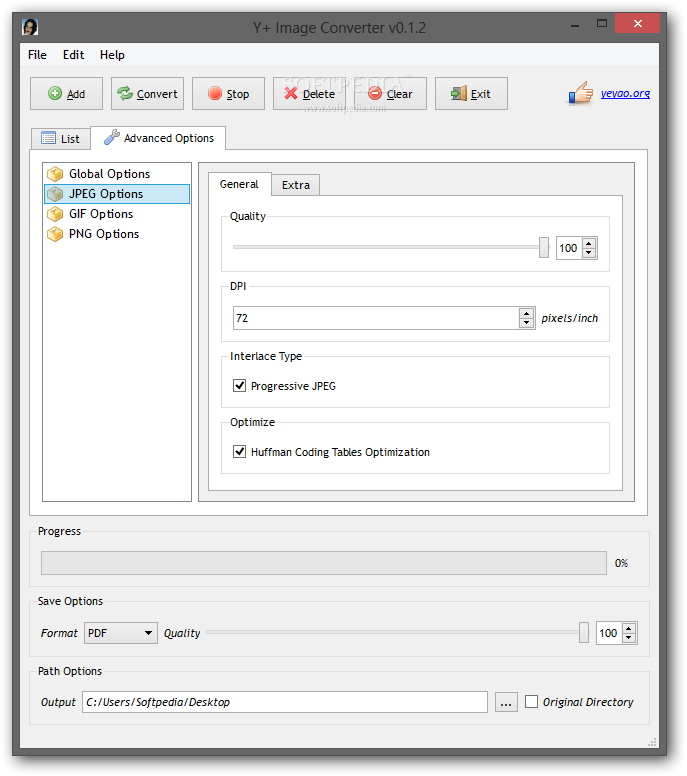
Task: Click the DPI input field showing 72
Action: coord(376,318)
